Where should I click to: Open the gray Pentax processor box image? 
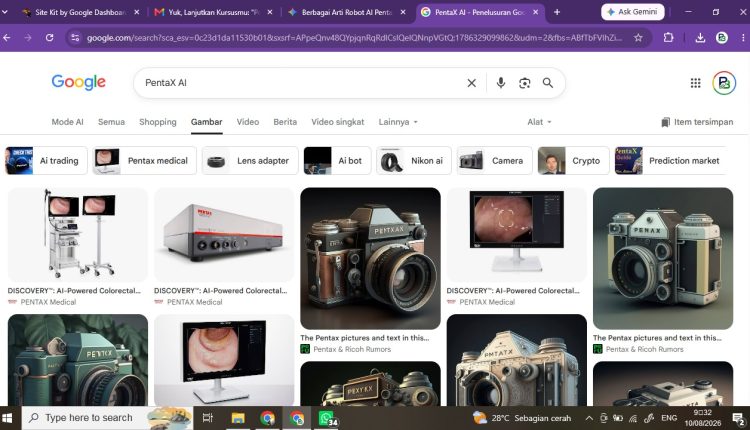click(x=224, y=234)
